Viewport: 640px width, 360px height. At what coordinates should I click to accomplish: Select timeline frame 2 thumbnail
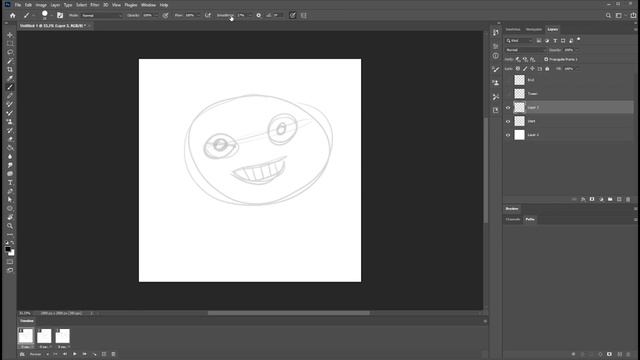[44, 336]
